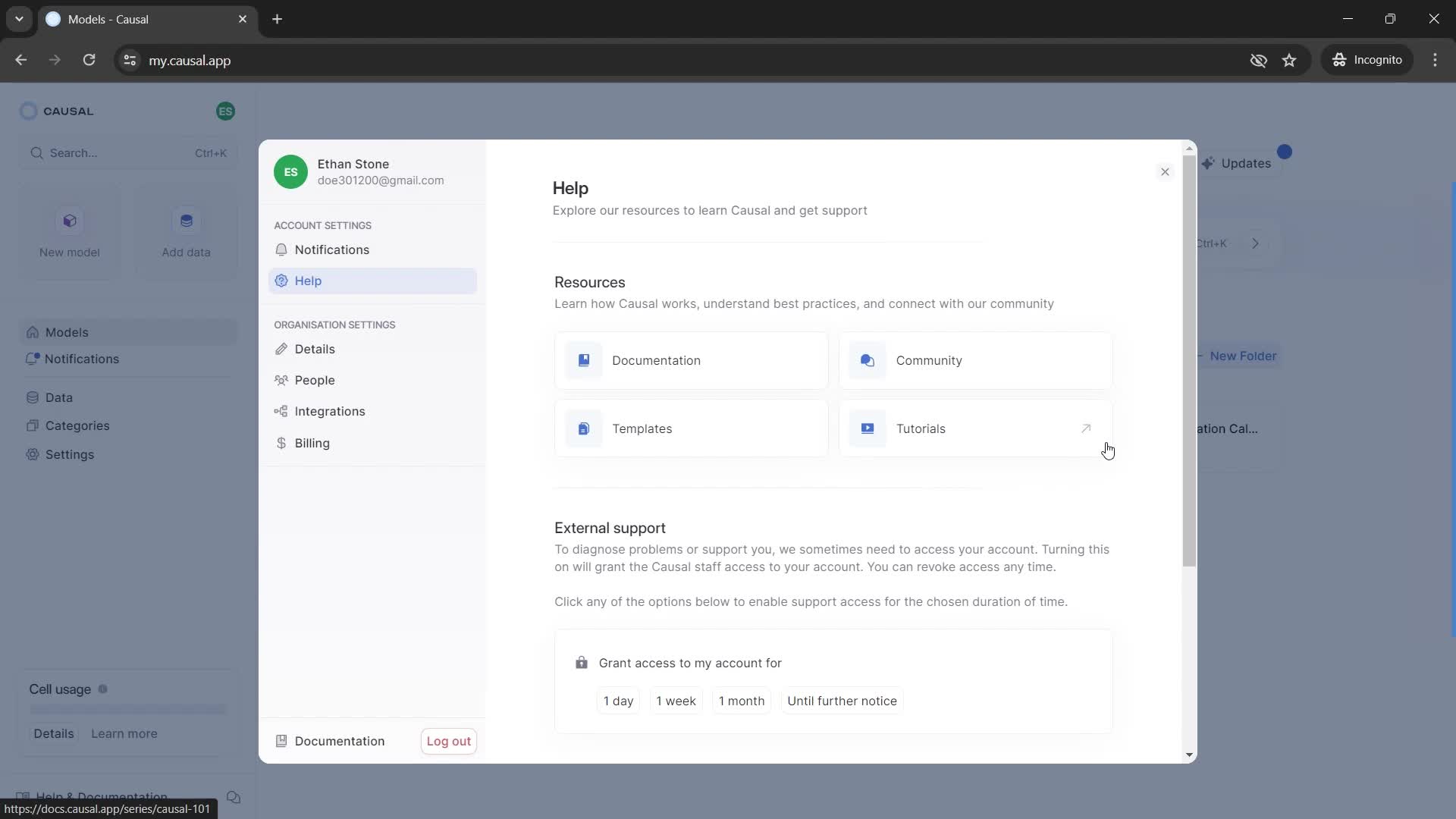Open the tab search dropdown arrow

point(19,19)
